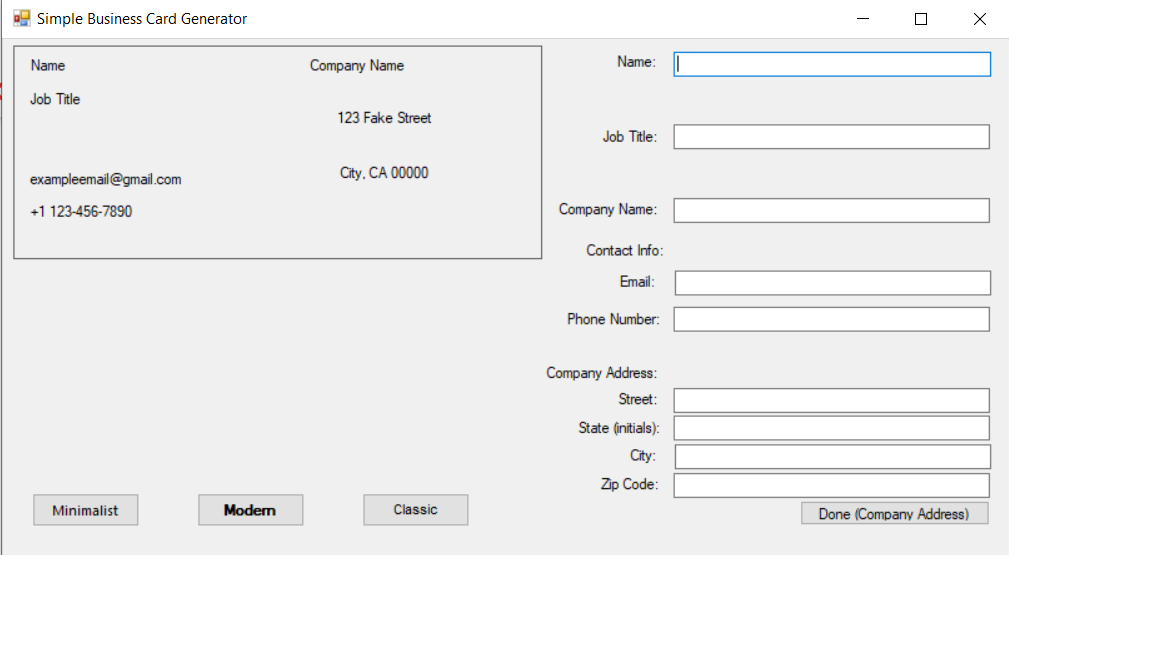The width and height of the screenshot is (1152, 648).
Task: Click the example email on card preview
Action: click(106, 180)
